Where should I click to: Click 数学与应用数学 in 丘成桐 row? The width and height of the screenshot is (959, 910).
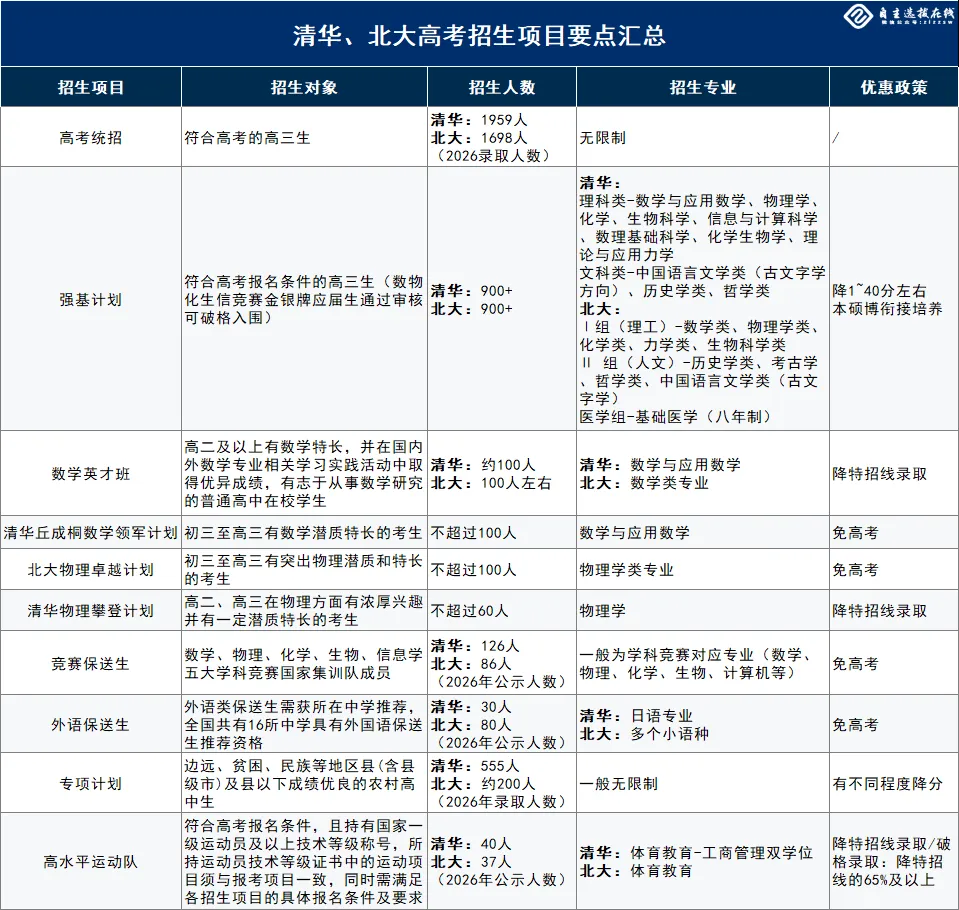703,532
